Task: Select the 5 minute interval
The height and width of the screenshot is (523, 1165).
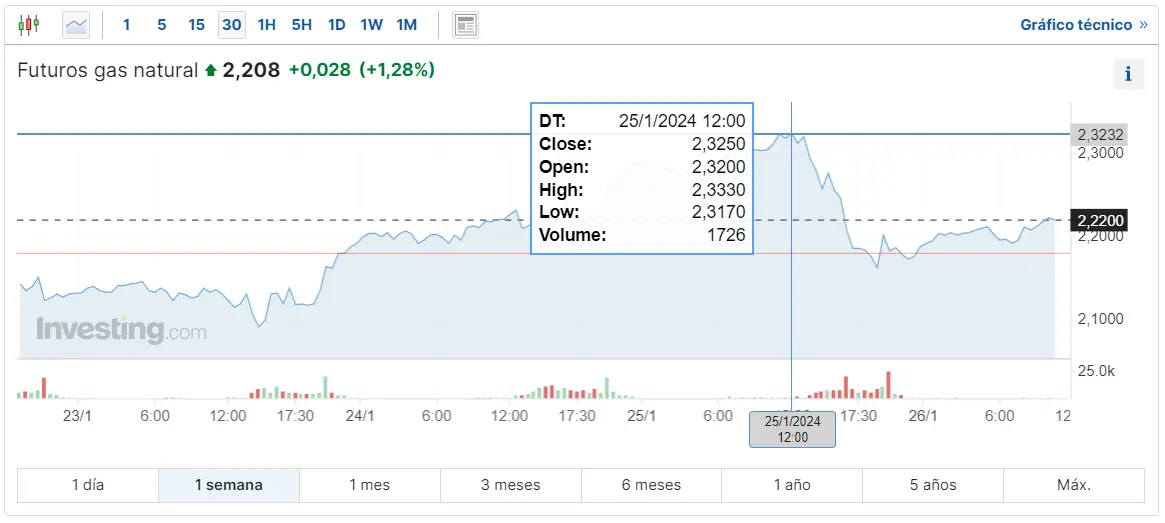Action: [x=162, y=25]
